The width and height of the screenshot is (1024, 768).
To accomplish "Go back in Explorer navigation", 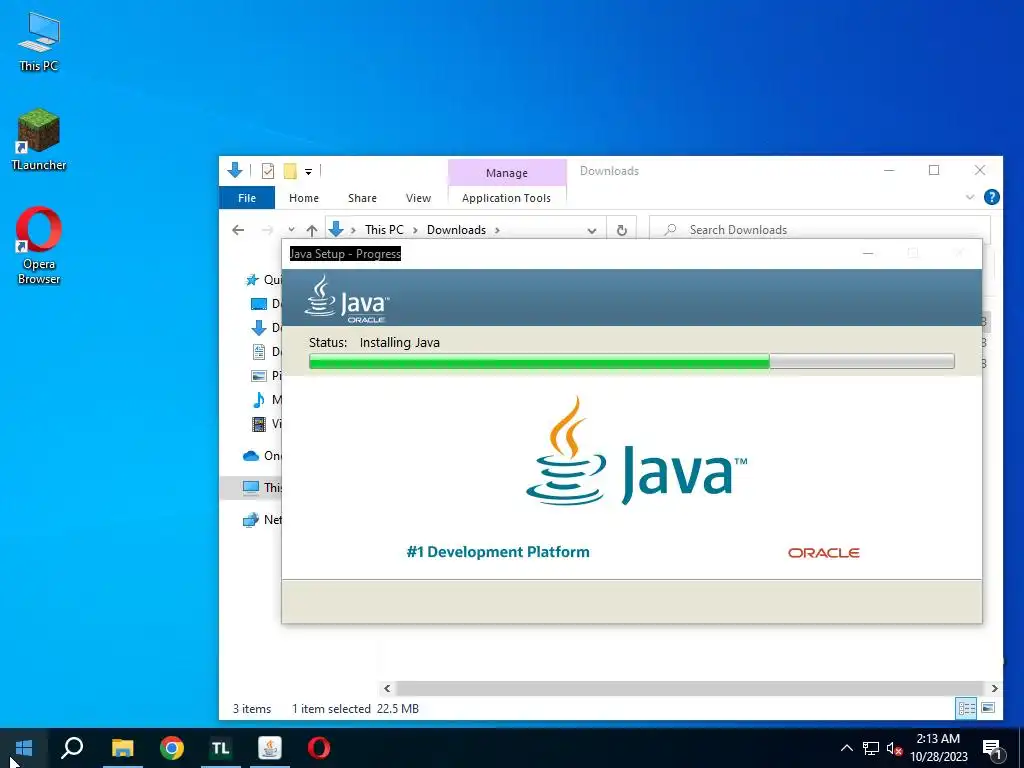I will tap(238, 230).
